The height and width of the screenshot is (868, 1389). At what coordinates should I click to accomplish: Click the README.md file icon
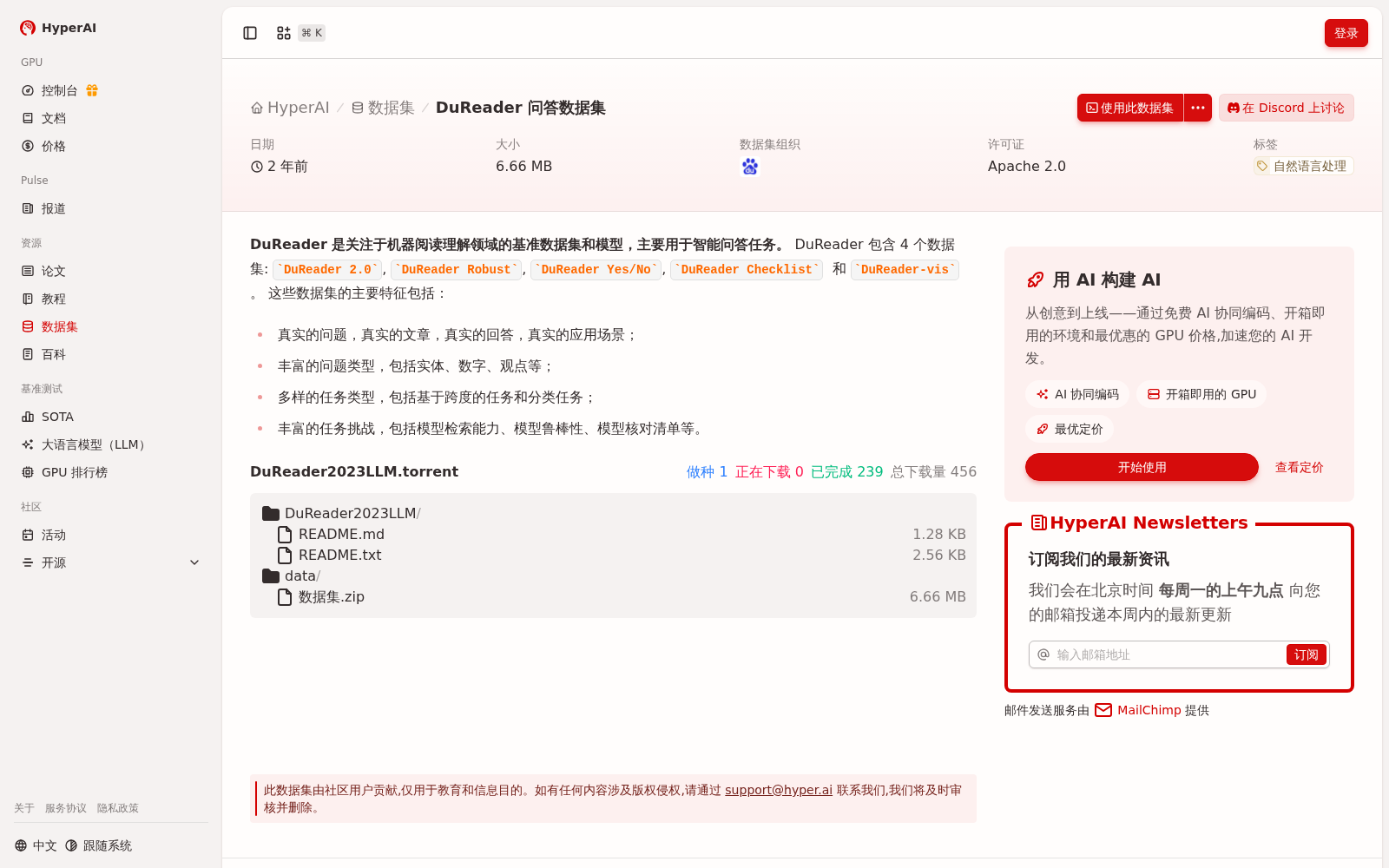[x=285, y=534]
